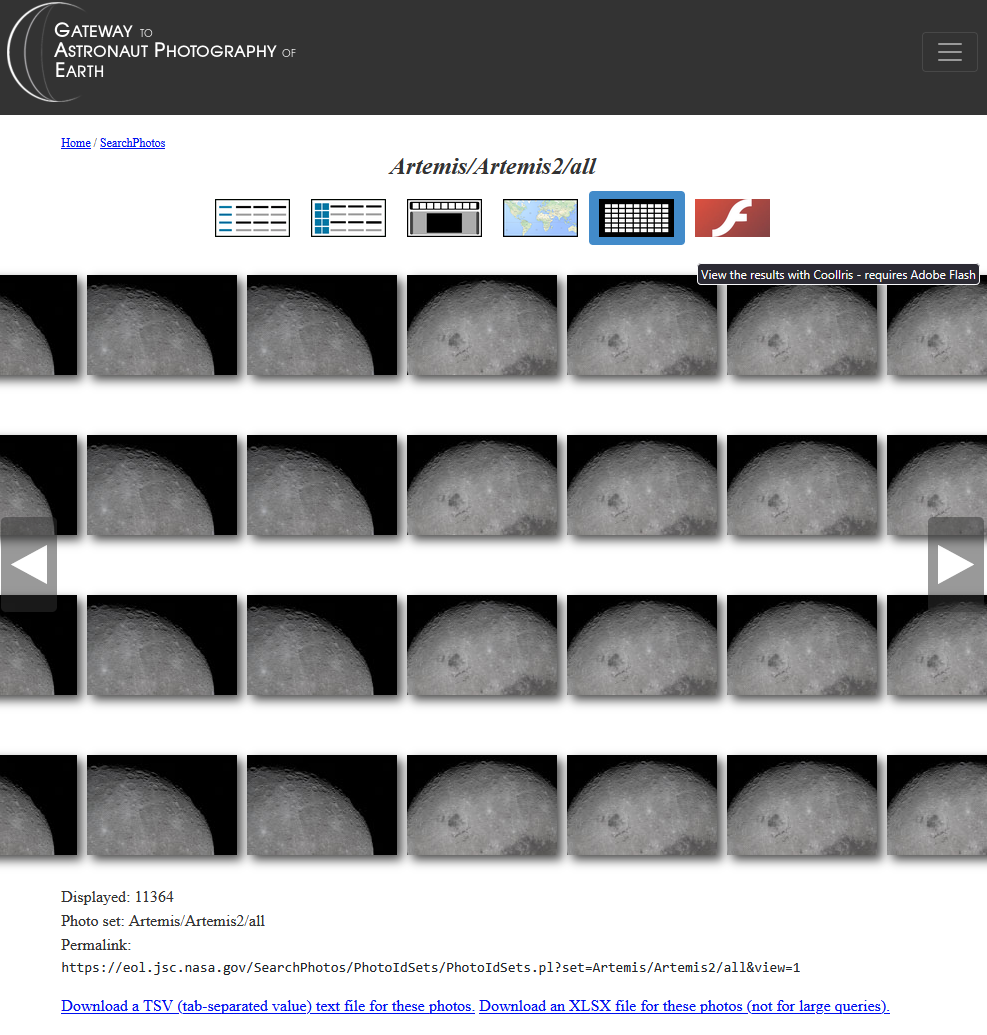Open the fourth moon thumbnail in the top row

pyautogui.click(x=482, y=325)
